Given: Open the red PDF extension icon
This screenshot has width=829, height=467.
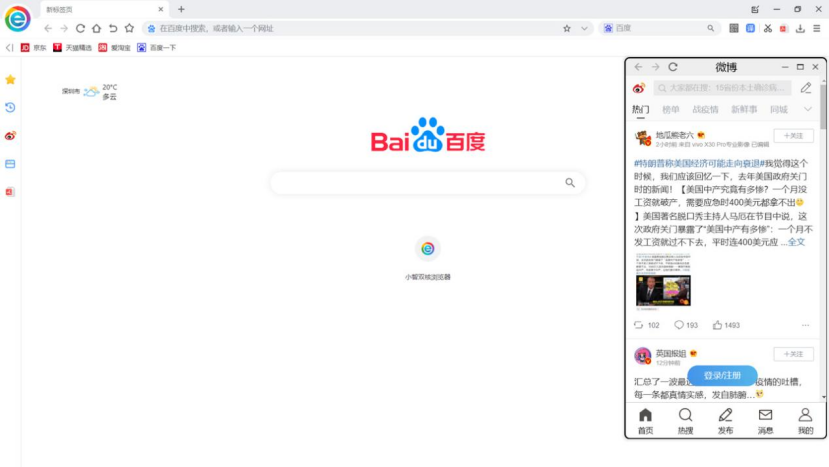Looking at the screenshot, I should point(784,29).
